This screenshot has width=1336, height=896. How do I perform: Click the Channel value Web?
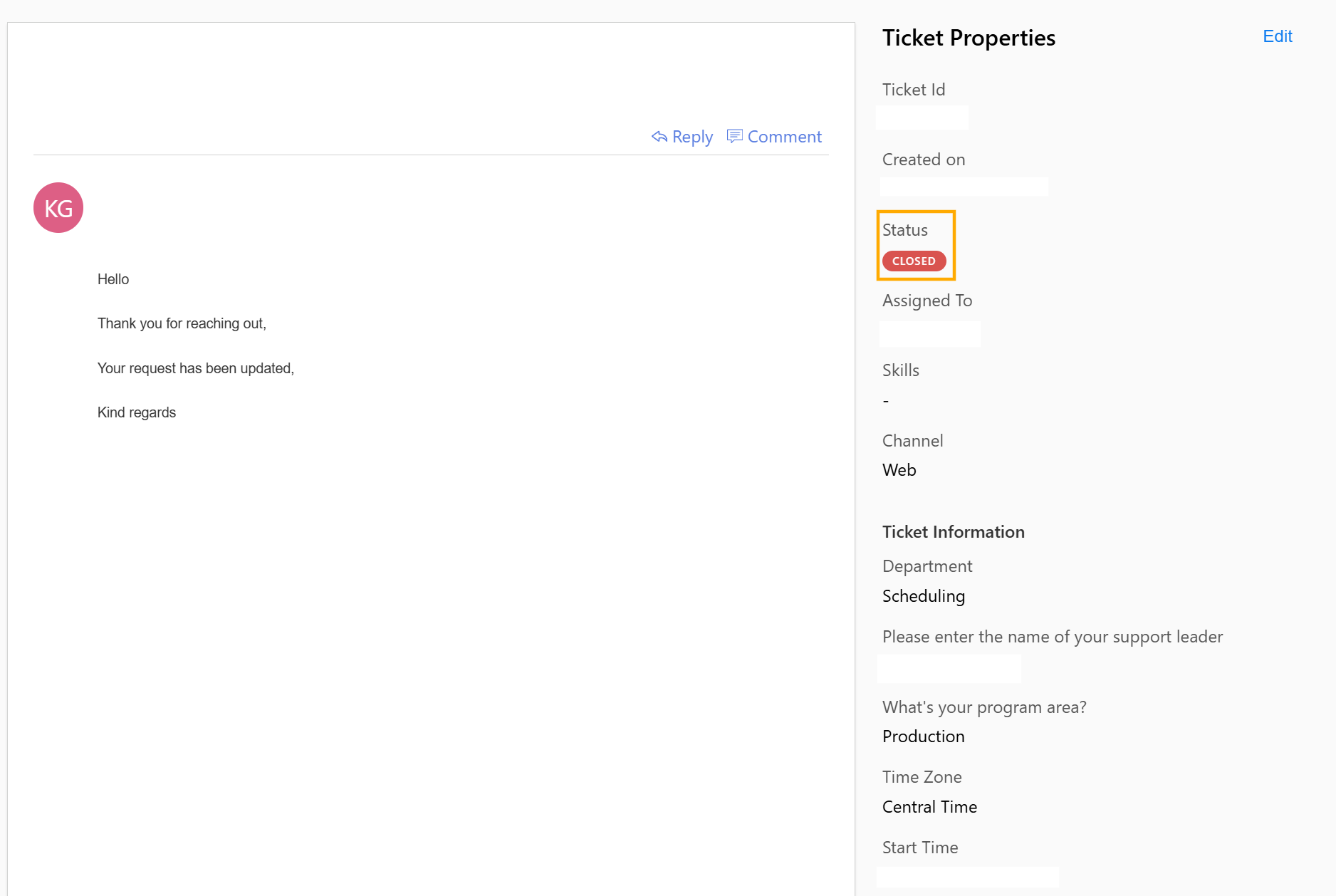click(899, 470)
